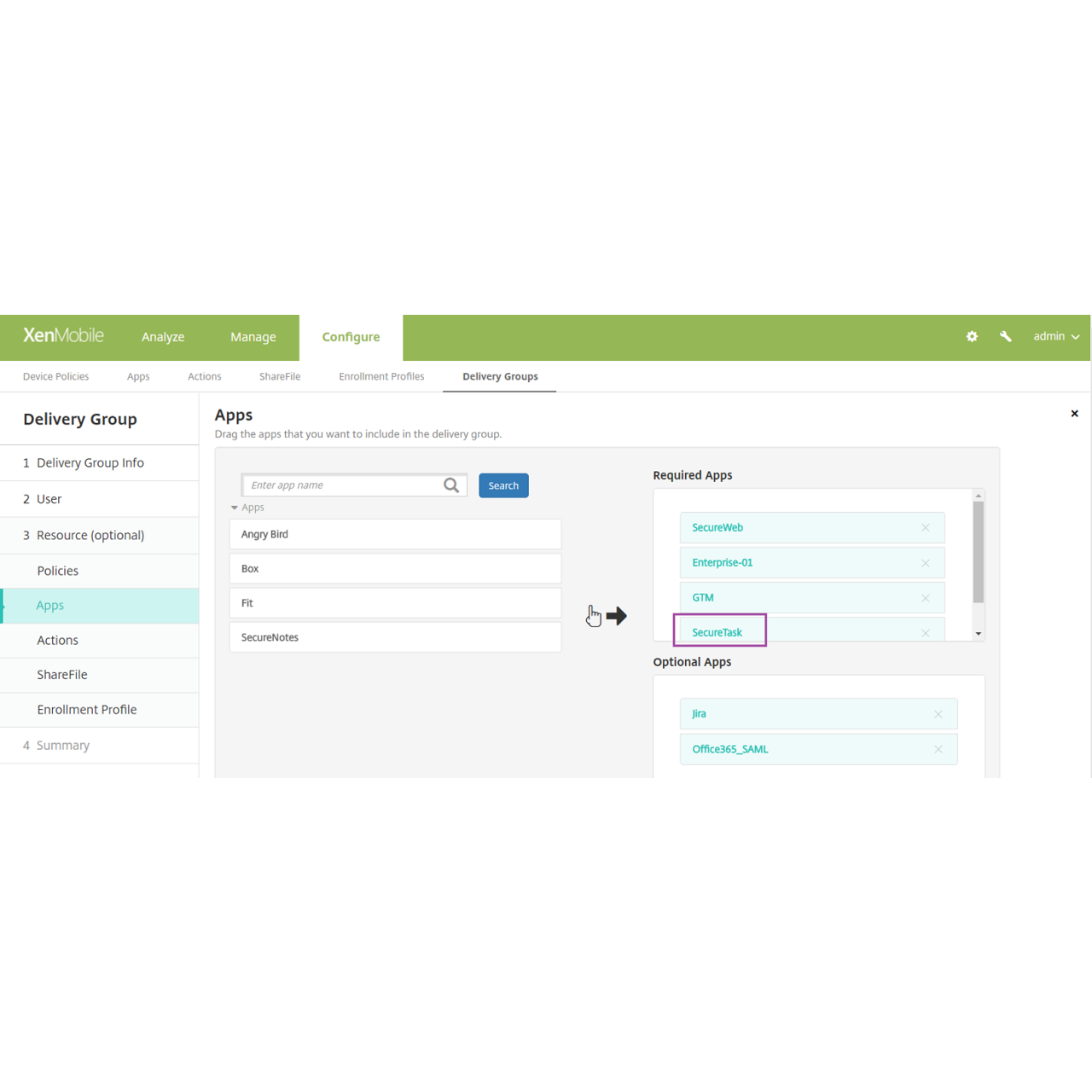1092x1092 pixels.
Task: Expand the Resource (optional) step
Action: (90, 535)
